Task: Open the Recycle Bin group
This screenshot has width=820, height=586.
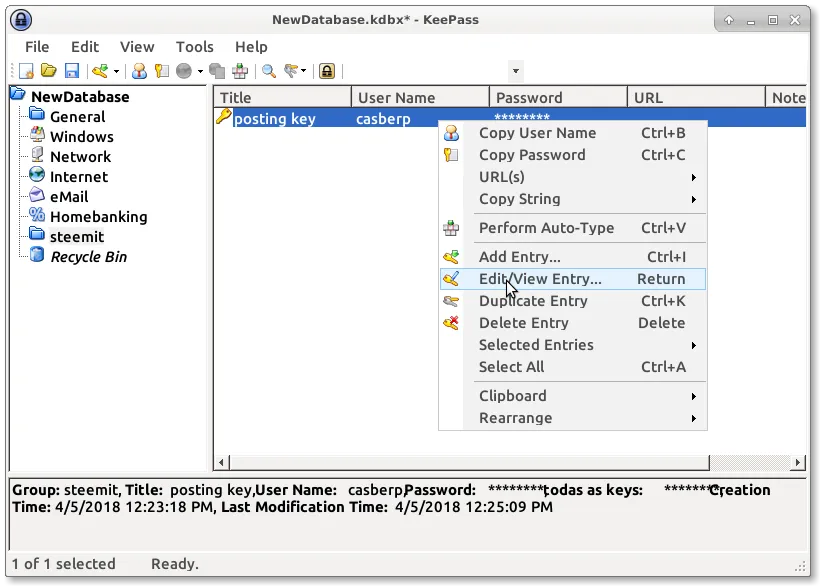Action: [x=88, y=257]
